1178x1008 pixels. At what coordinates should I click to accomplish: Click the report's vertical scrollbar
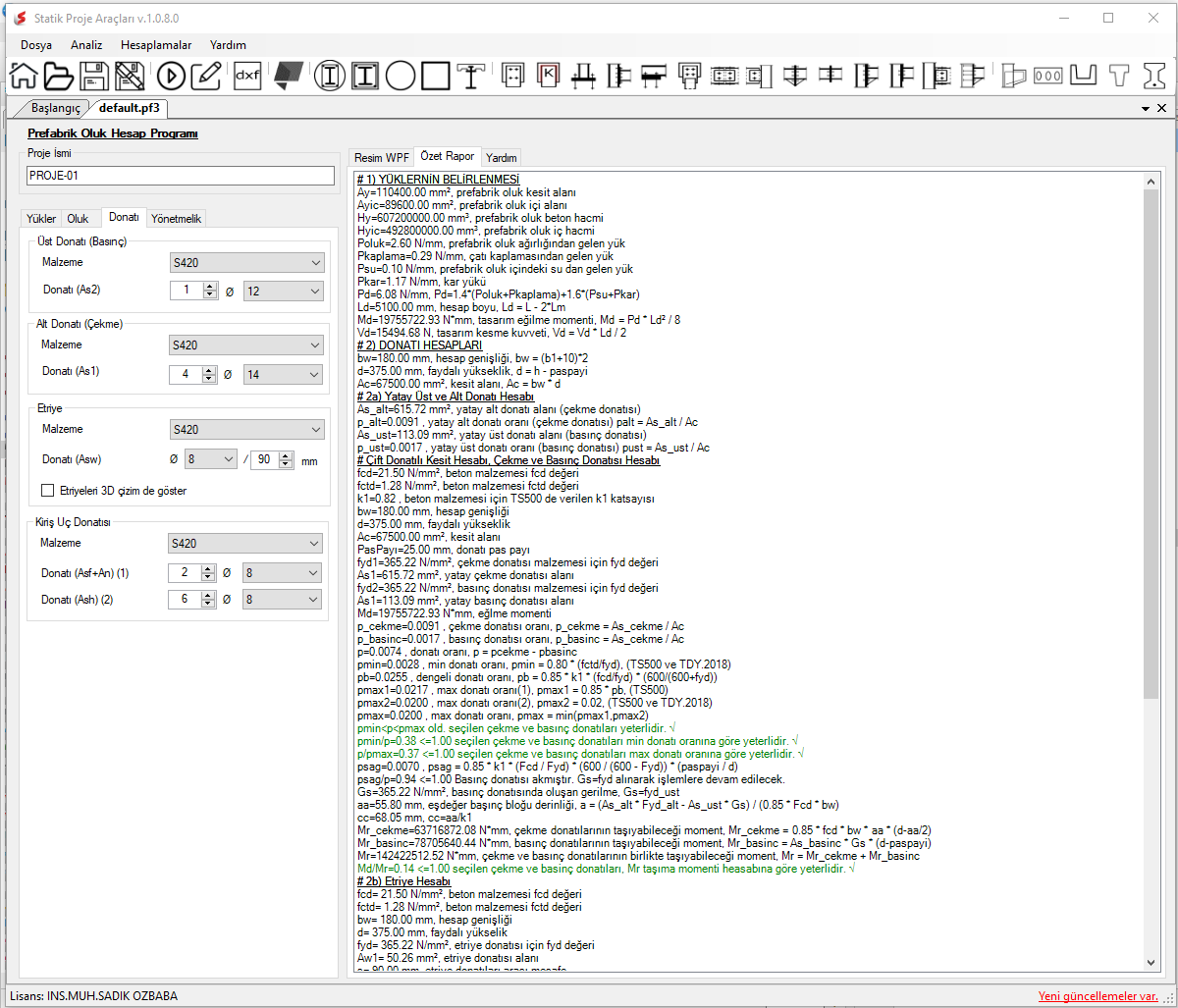pos(1152,571)
